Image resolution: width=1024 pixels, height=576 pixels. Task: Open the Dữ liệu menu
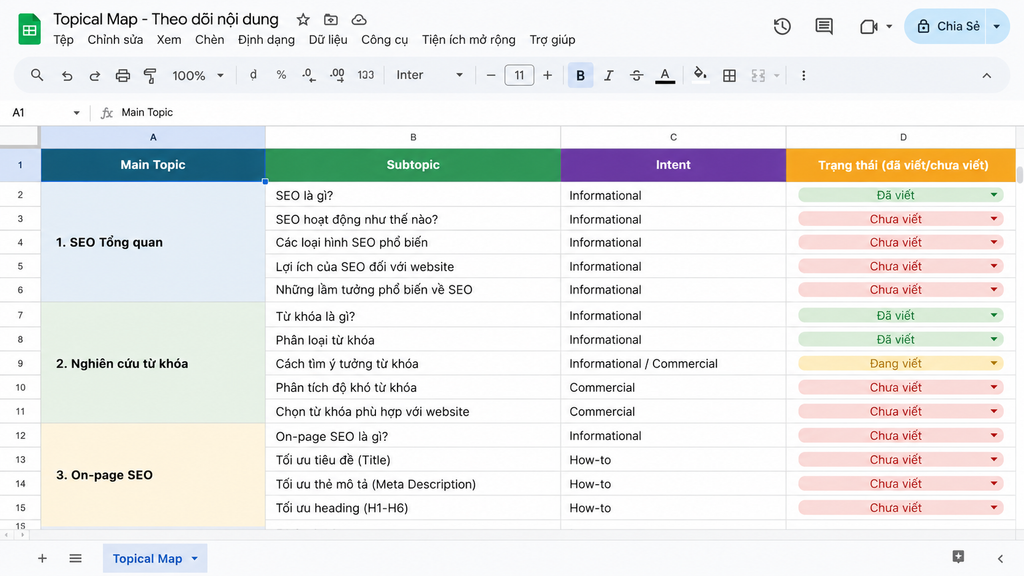click(328, 40)
